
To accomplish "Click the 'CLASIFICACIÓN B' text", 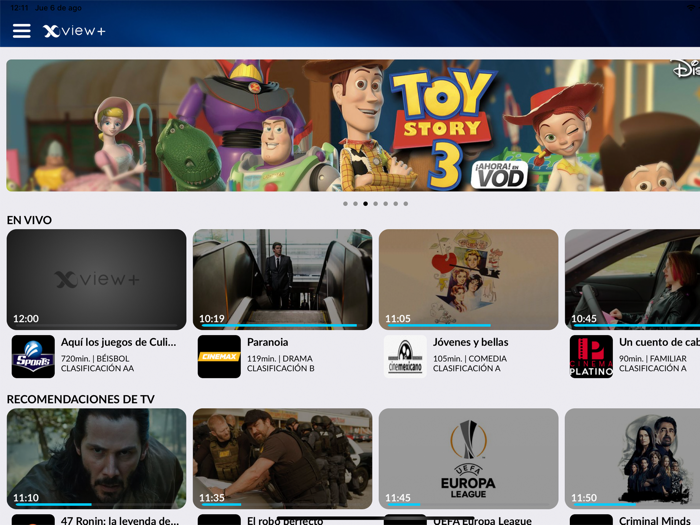I will [x=281, y=368].
